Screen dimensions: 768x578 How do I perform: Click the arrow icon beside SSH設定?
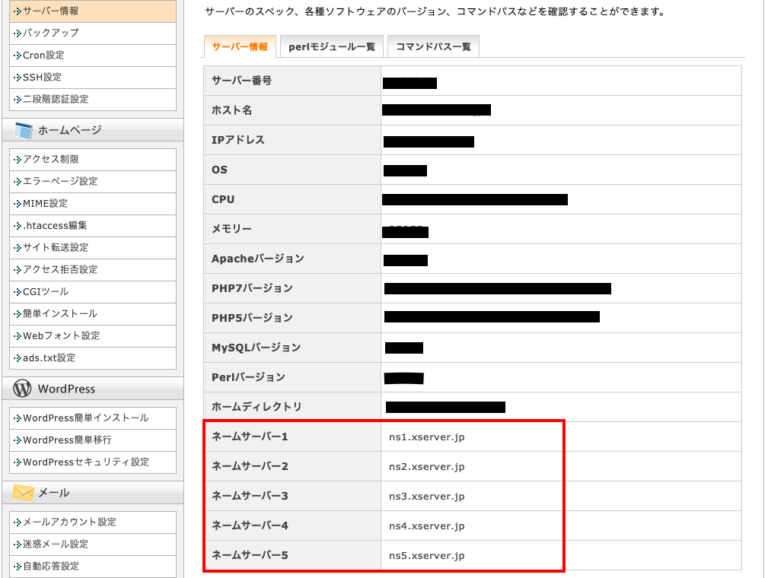click(x=17, y=77)
